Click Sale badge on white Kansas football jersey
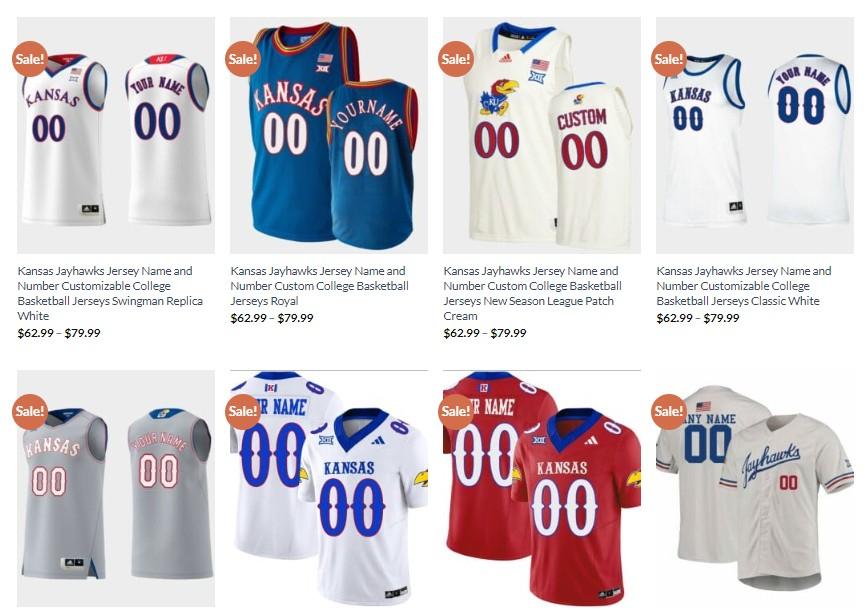This screenshot has width=867, height=610. (x=243, y=411)
